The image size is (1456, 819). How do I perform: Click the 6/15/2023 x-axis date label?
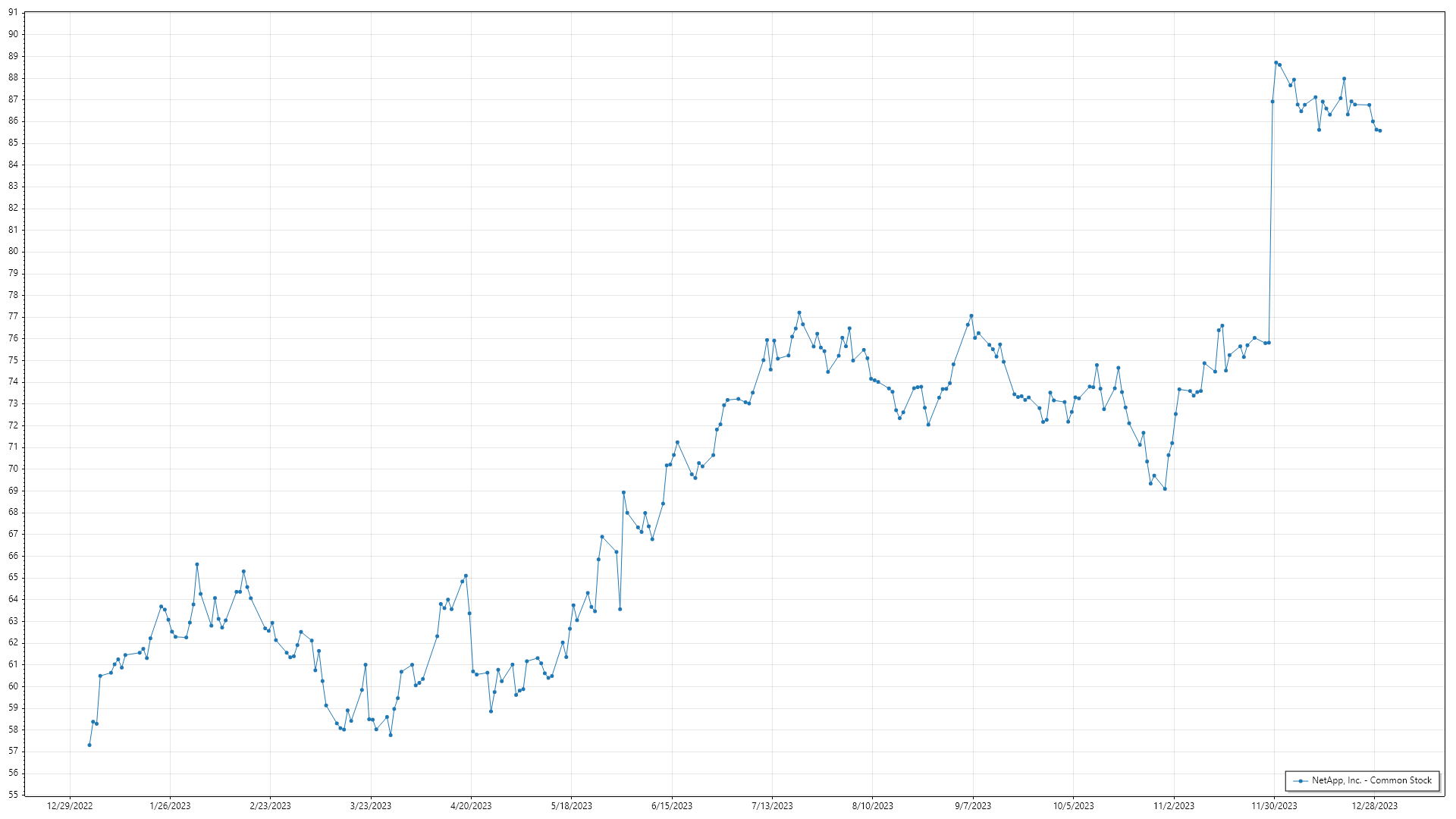coord(672,806)
